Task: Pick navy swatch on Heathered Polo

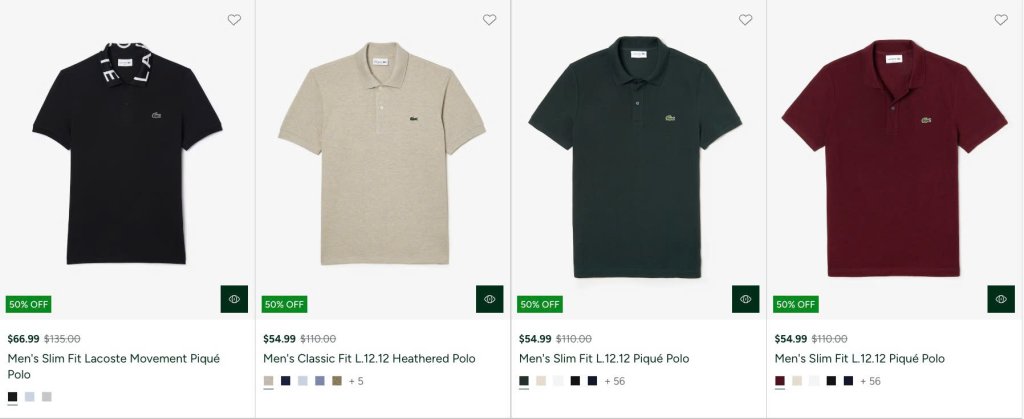Action: click(286, 381)
